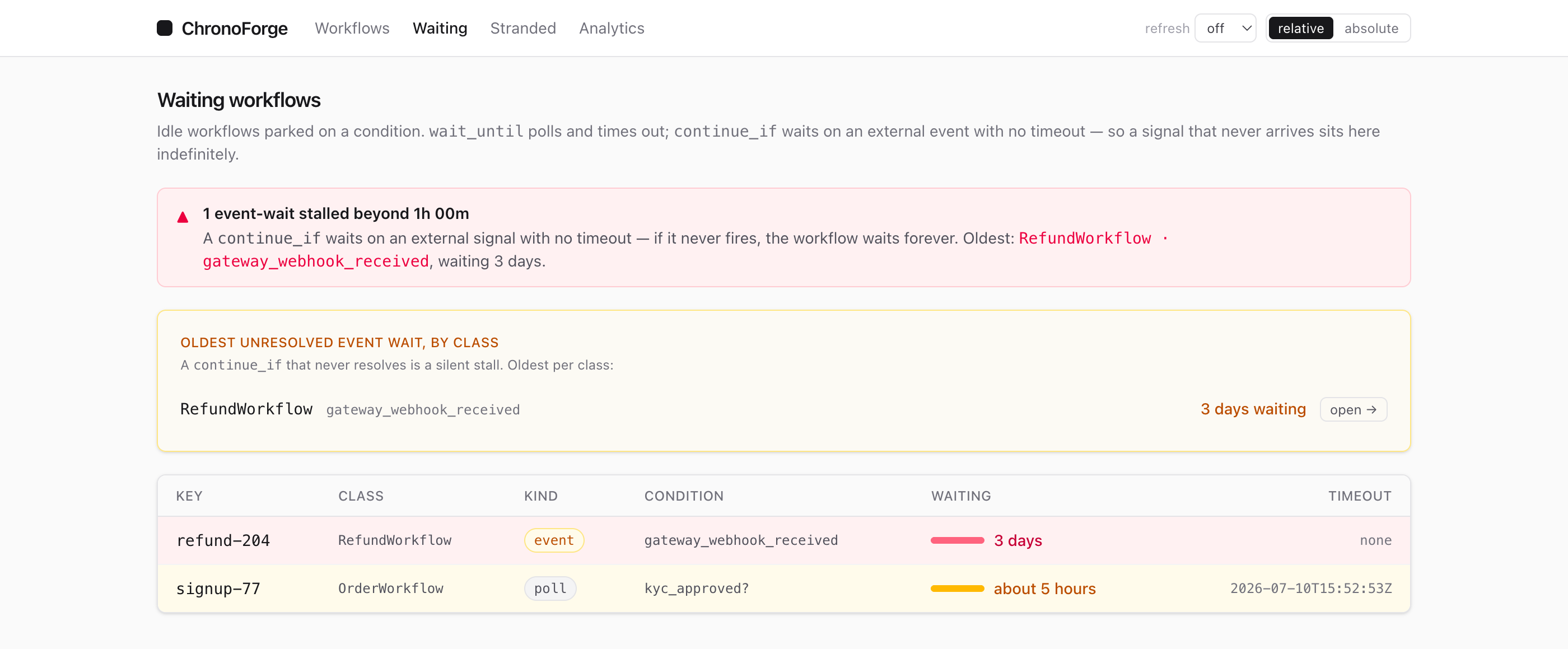Click the '3 days waiting' label in class card
Viewport: 1568px width, 649px height.
tap(1253, 409)
